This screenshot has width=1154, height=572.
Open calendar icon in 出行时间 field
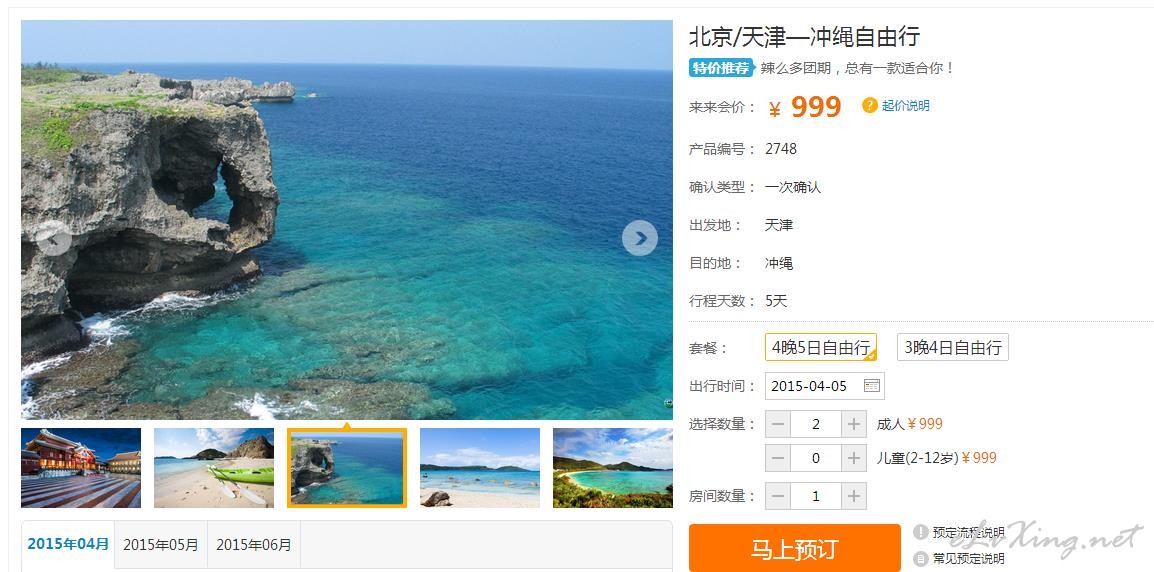click(x=871, y=386)
